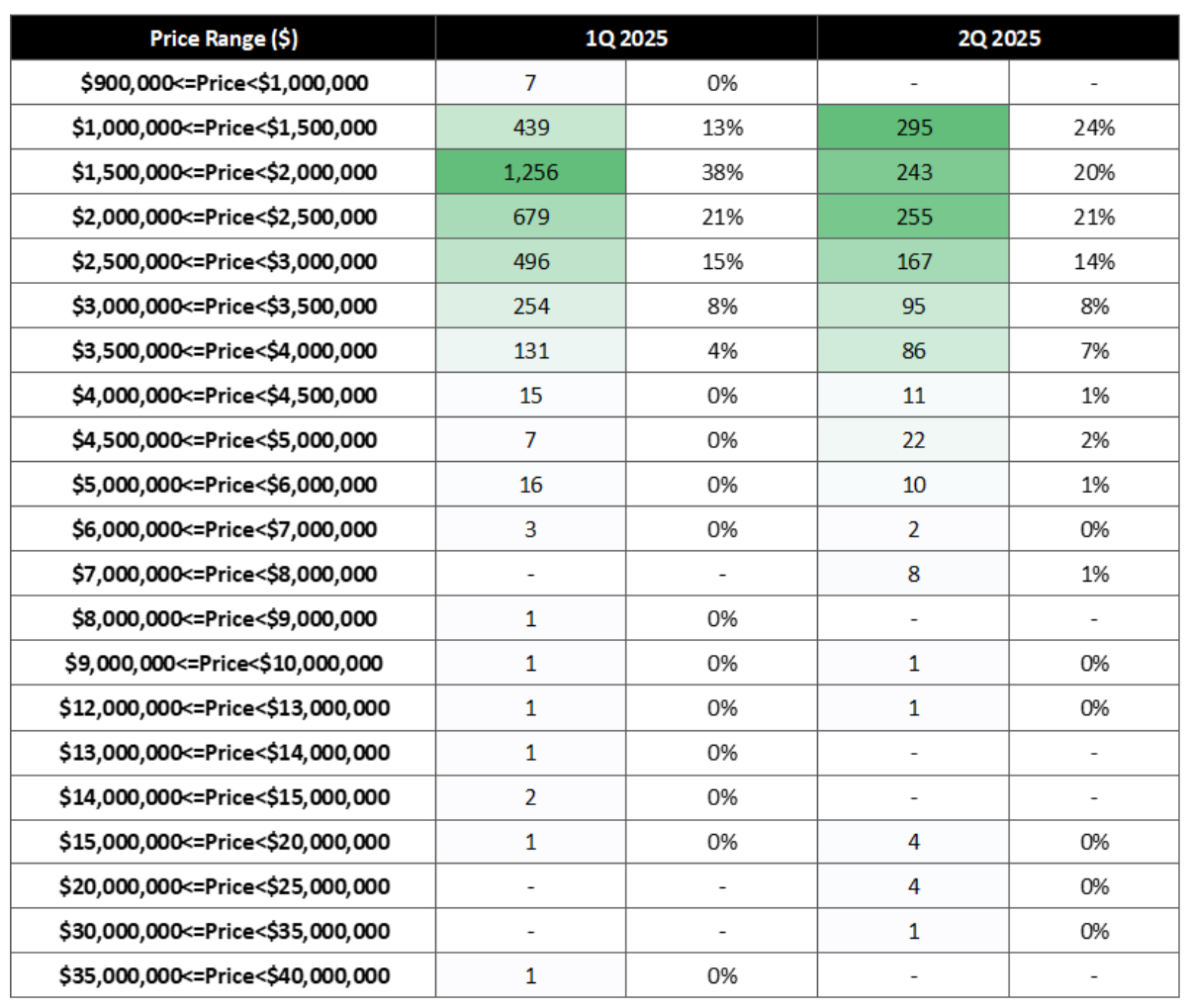Select the 2Q 2025 header cell
Image resolution: width=1187 pixels, height=1008 pixels.
pos(999,39)
